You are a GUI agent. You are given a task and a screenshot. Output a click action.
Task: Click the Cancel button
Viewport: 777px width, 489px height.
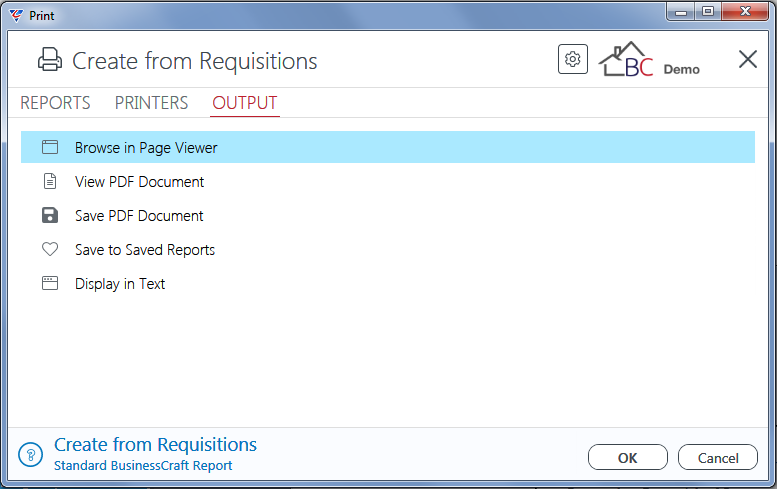pos(718,457)
